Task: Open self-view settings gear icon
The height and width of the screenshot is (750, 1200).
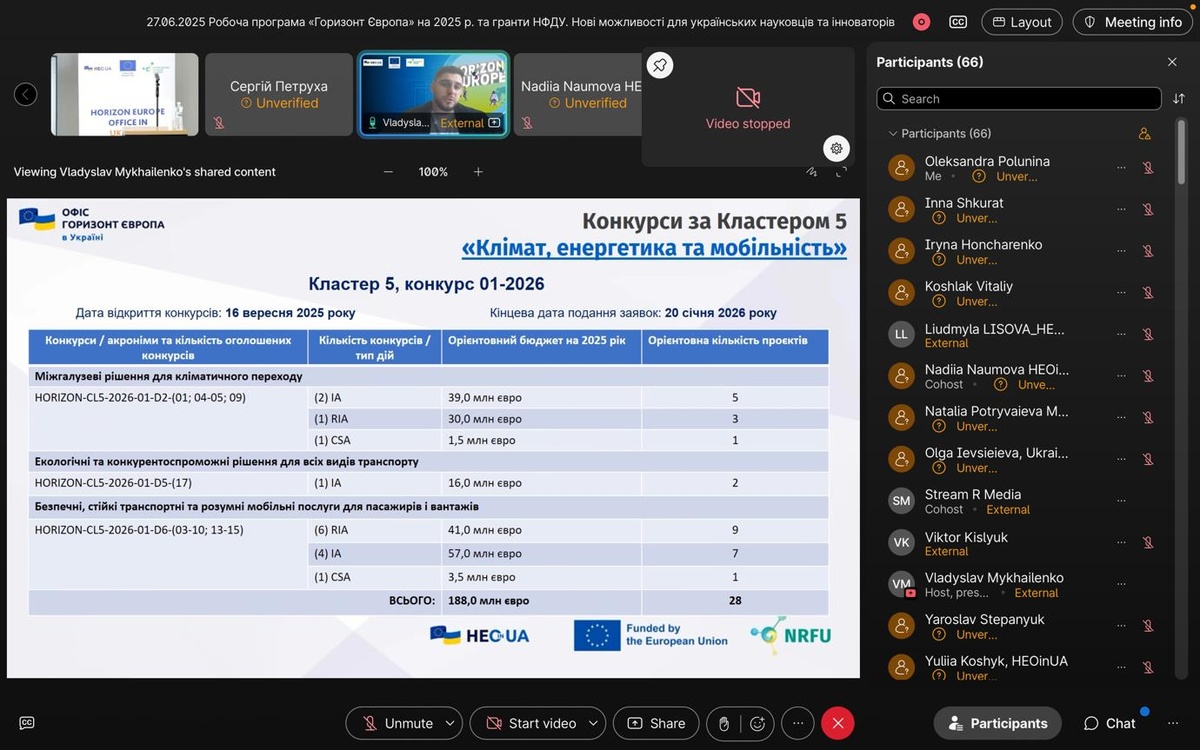Action: coord(836,148)
